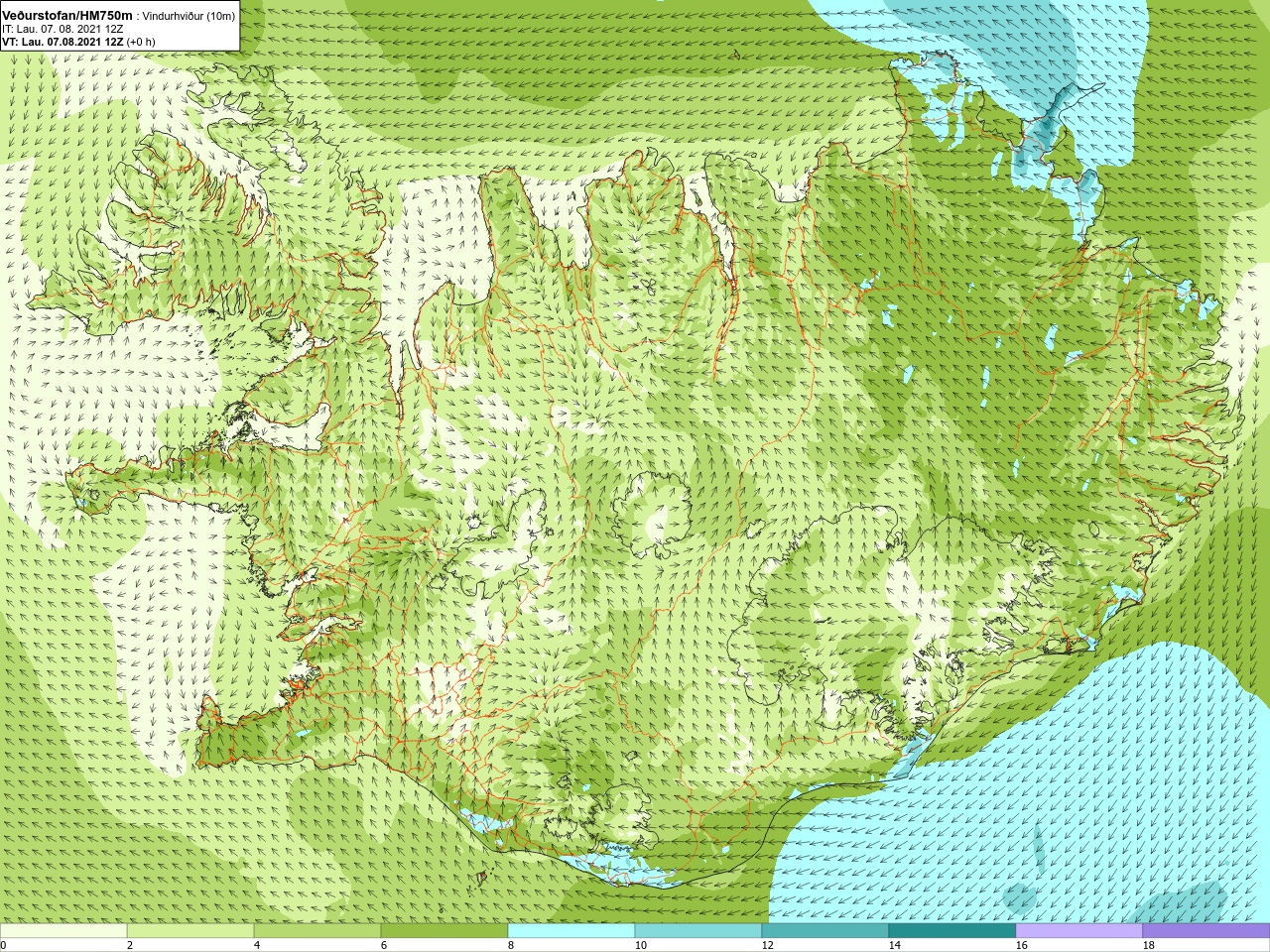Click the 0–2 pale yellow legend swatch

[63, 931]
